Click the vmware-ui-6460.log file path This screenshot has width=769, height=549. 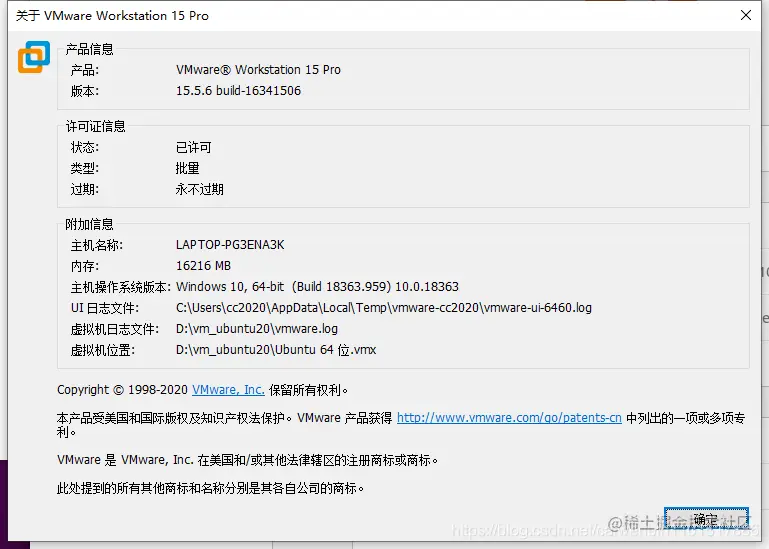pos(384,308)
